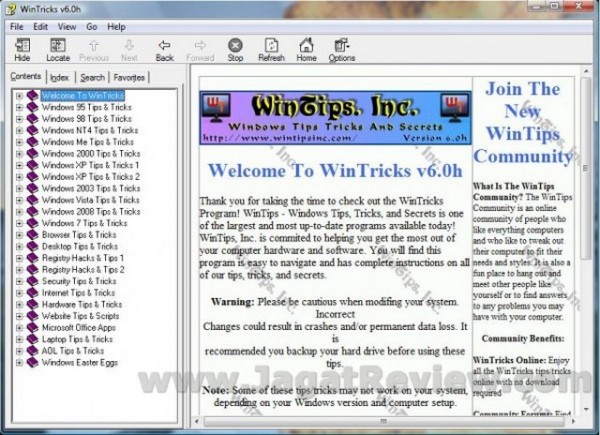Expand the Registry Hacks & Tips 1 node
Screen dimensions: 600x435
pyautogui.click(x=19, y=258)
